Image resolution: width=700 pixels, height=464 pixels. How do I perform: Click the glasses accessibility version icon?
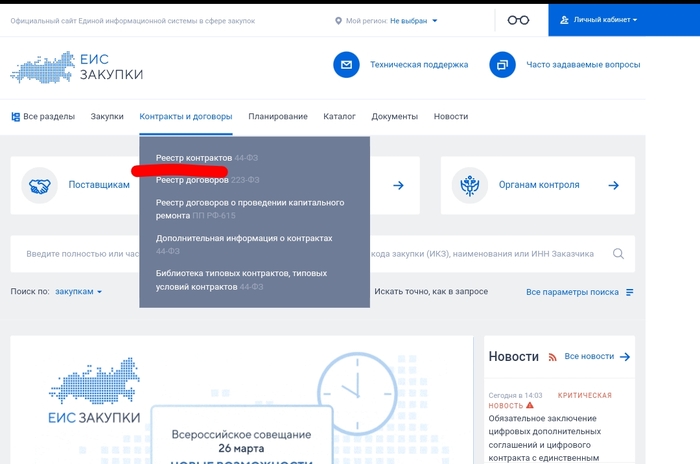pyautogui.click(x=518, y=20)
